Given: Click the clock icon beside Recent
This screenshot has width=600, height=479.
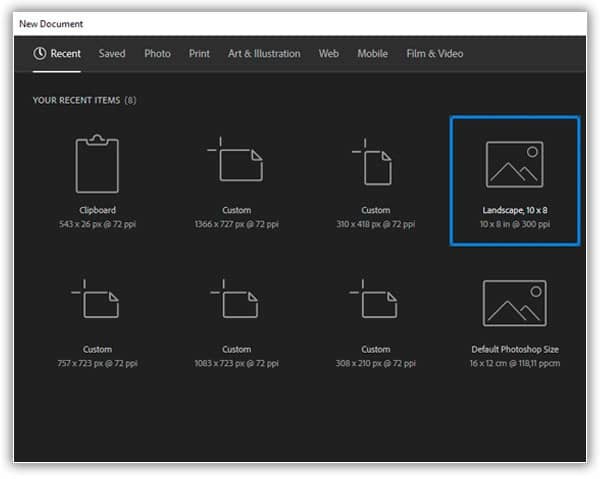Looking at the screenshot, I should tap(40, 54).
